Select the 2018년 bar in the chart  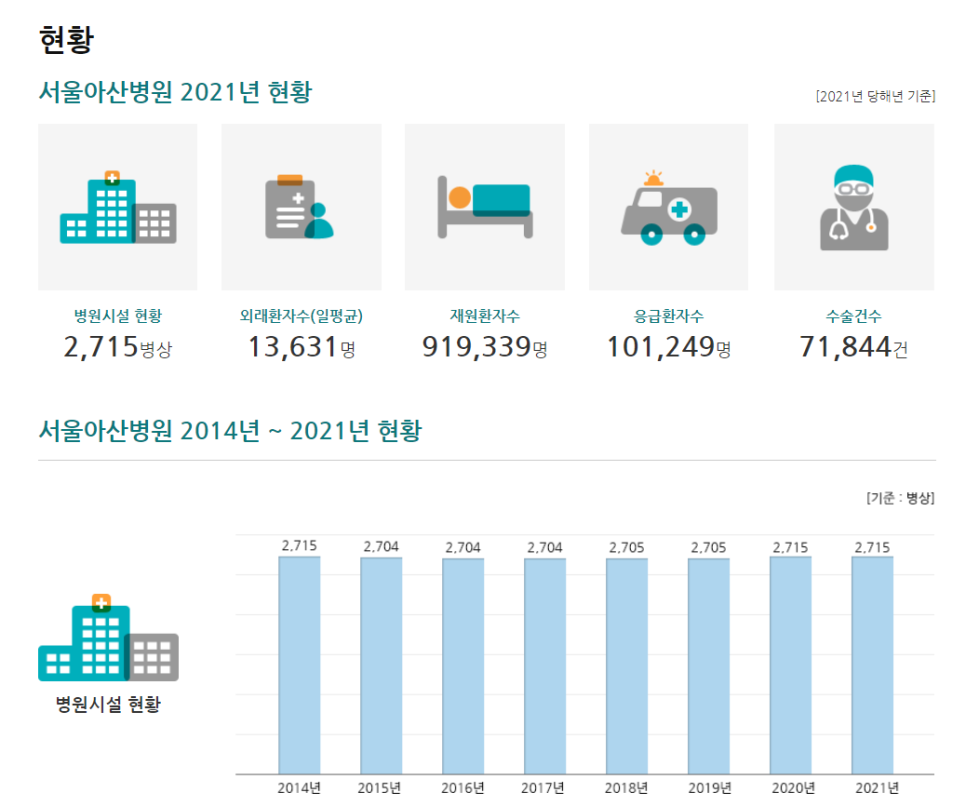[x=627, y=665]
